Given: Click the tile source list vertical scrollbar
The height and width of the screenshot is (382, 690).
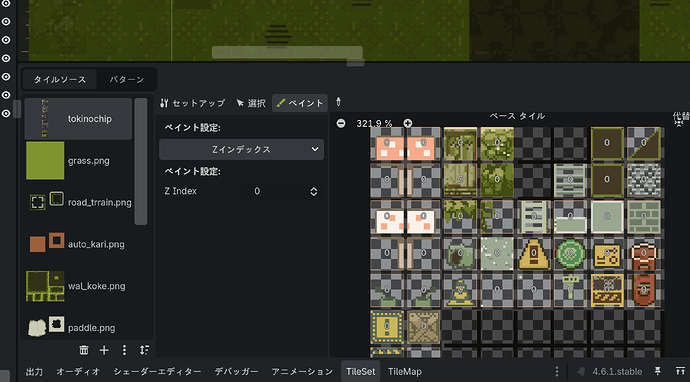Looking at the screenshot, I should click(x=141, y=162).
